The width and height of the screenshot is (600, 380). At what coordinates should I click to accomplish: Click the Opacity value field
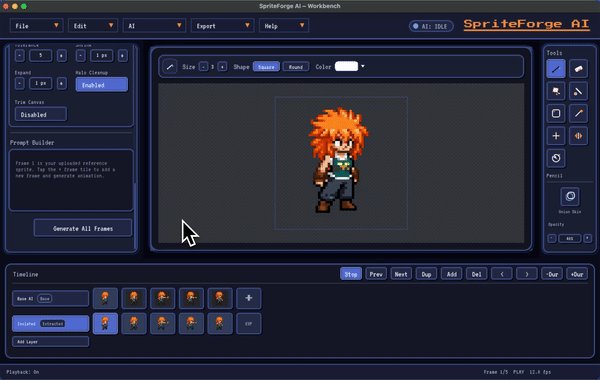(x=569, y=238)
